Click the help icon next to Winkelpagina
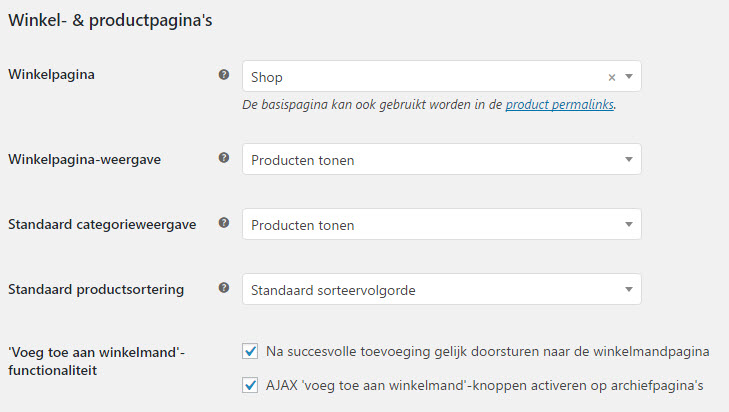The image size is (729, 412). [x=224, y=74]
